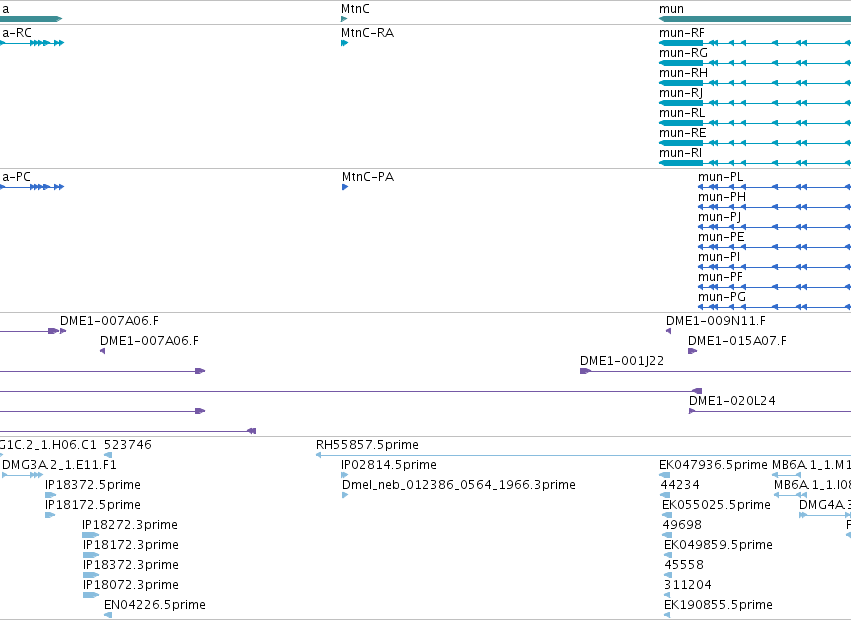Image resolution: width=851 pixels, height=620 pixels.
Task: Click the IP18272.3prime EST
Action: click(91, 535)
